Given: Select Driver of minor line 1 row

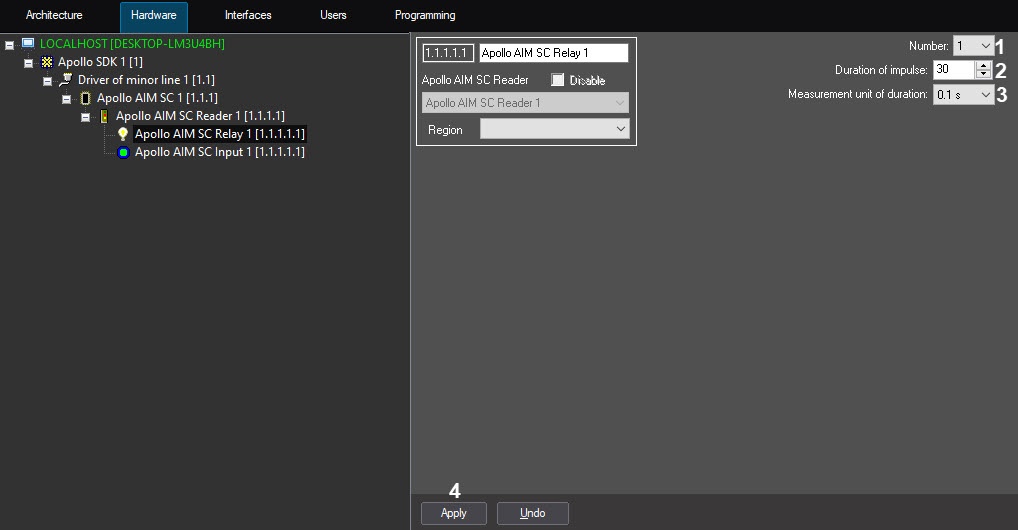Looking at the screenshot, I should (146, 80).
